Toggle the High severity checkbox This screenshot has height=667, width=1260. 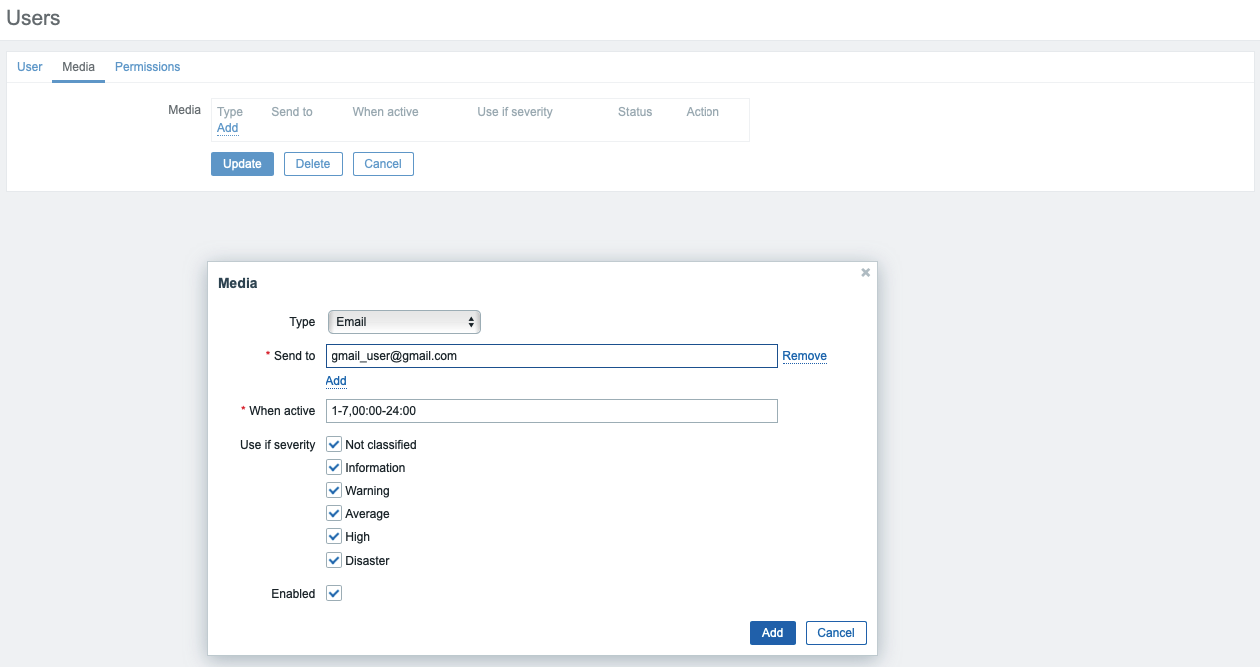click(334, 536)
